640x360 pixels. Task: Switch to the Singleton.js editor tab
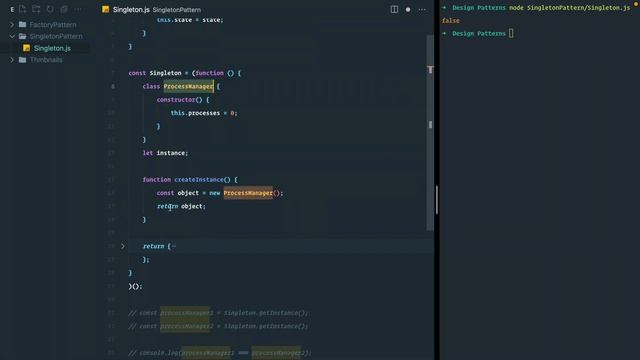[x=131, y=9]
